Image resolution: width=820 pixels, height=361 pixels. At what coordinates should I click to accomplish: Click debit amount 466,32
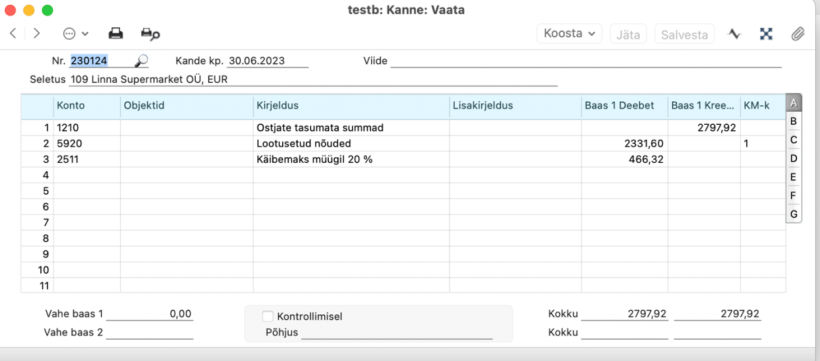pos(624,160)
